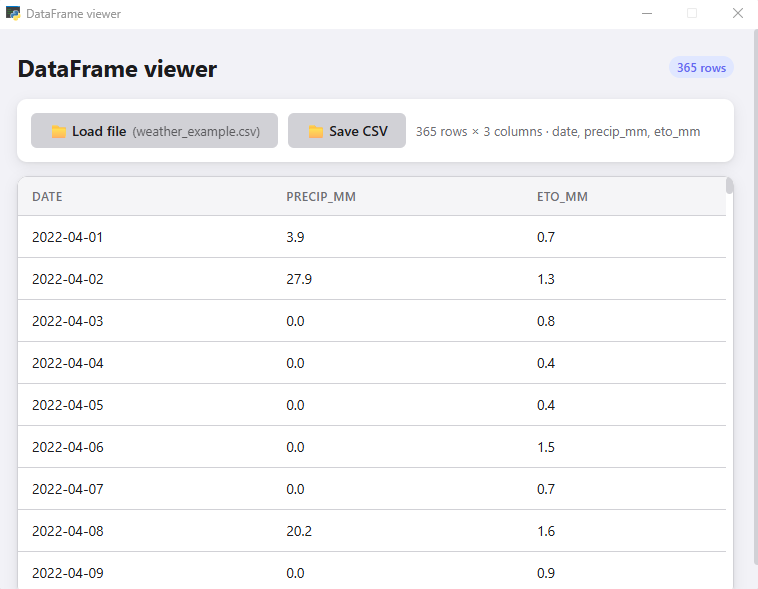The width and height of the screenshot is (758, 589).
Task: Select the 2022-04-05 date cell
Action: 68,405
